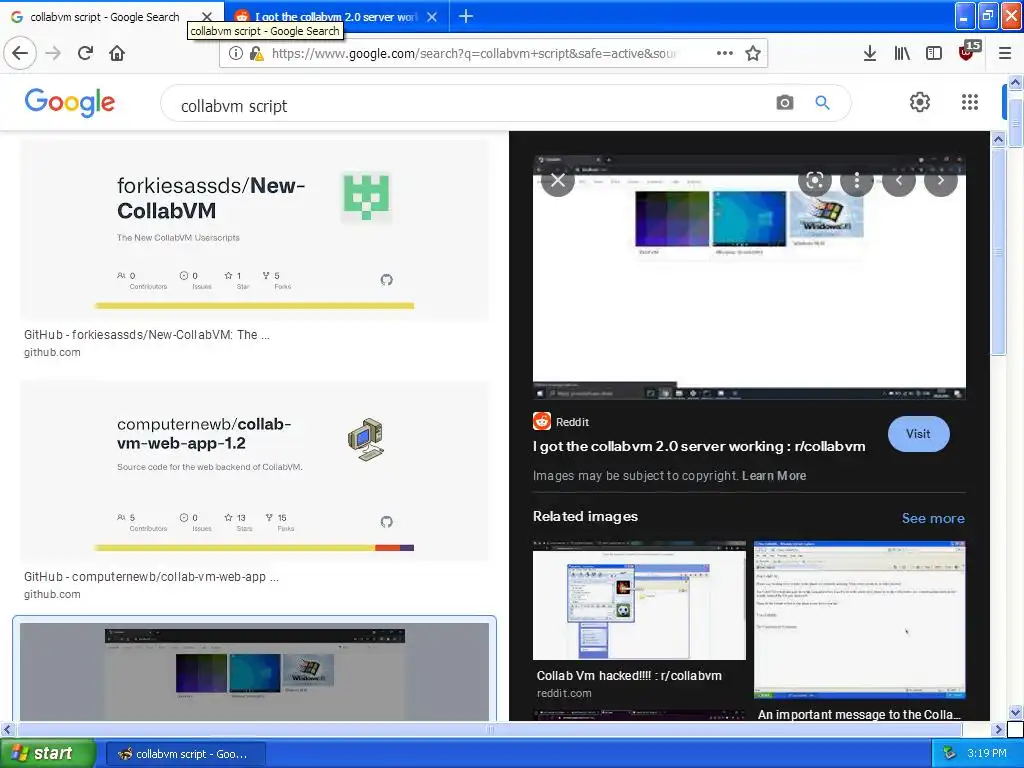Open 'I got the collabvm 2.0 server working' title

coord(699,447)
